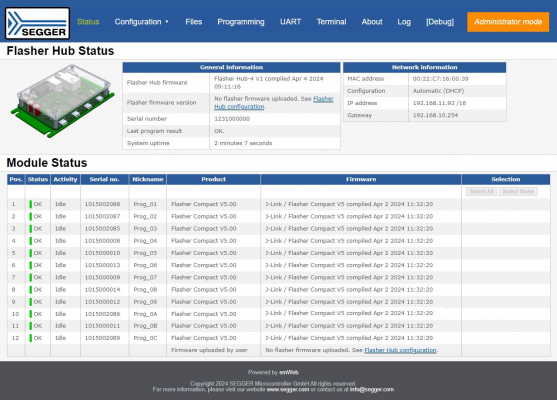Viewport: 557px width, 400px height.
Task: Click the Select None button
Action: point(518,191)
